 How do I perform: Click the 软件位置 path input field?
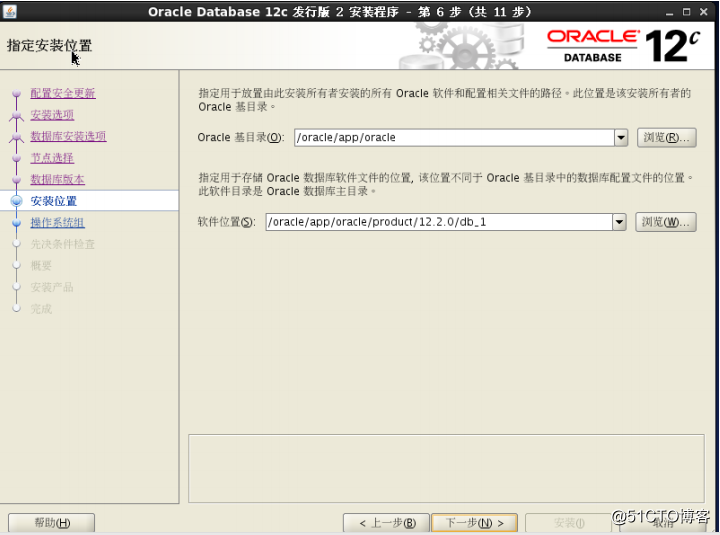pyautogui.click(x=439, y=222)
